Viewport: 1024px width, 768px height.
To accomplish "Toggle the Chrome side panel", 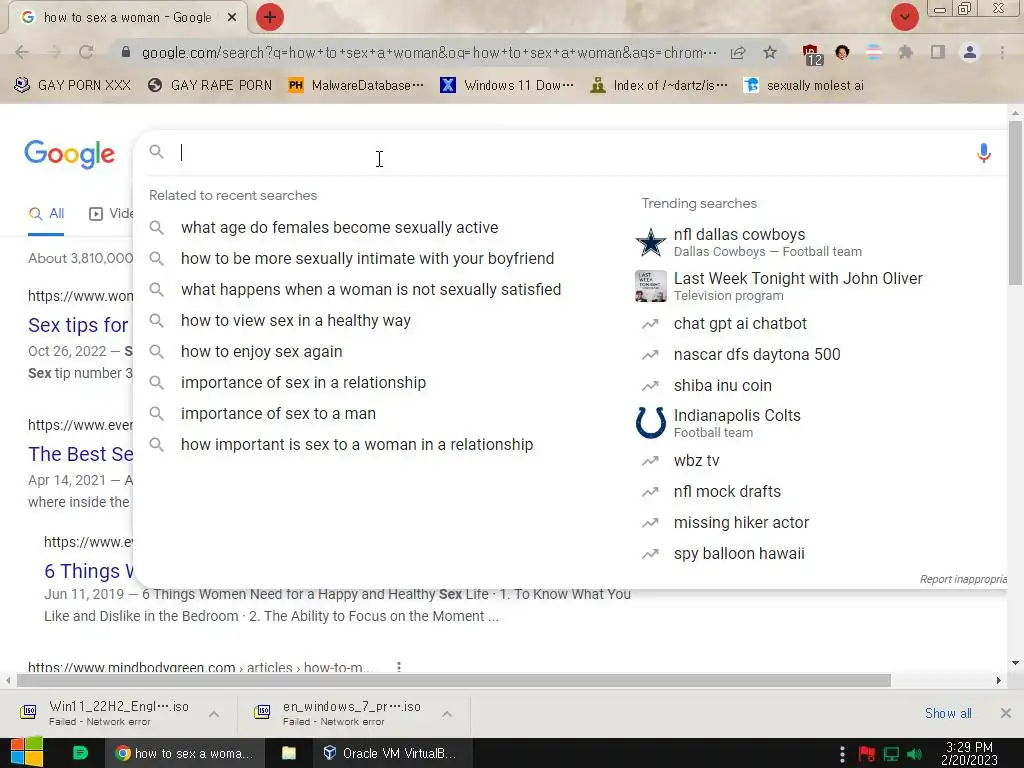I will click(x=938, y=52).
